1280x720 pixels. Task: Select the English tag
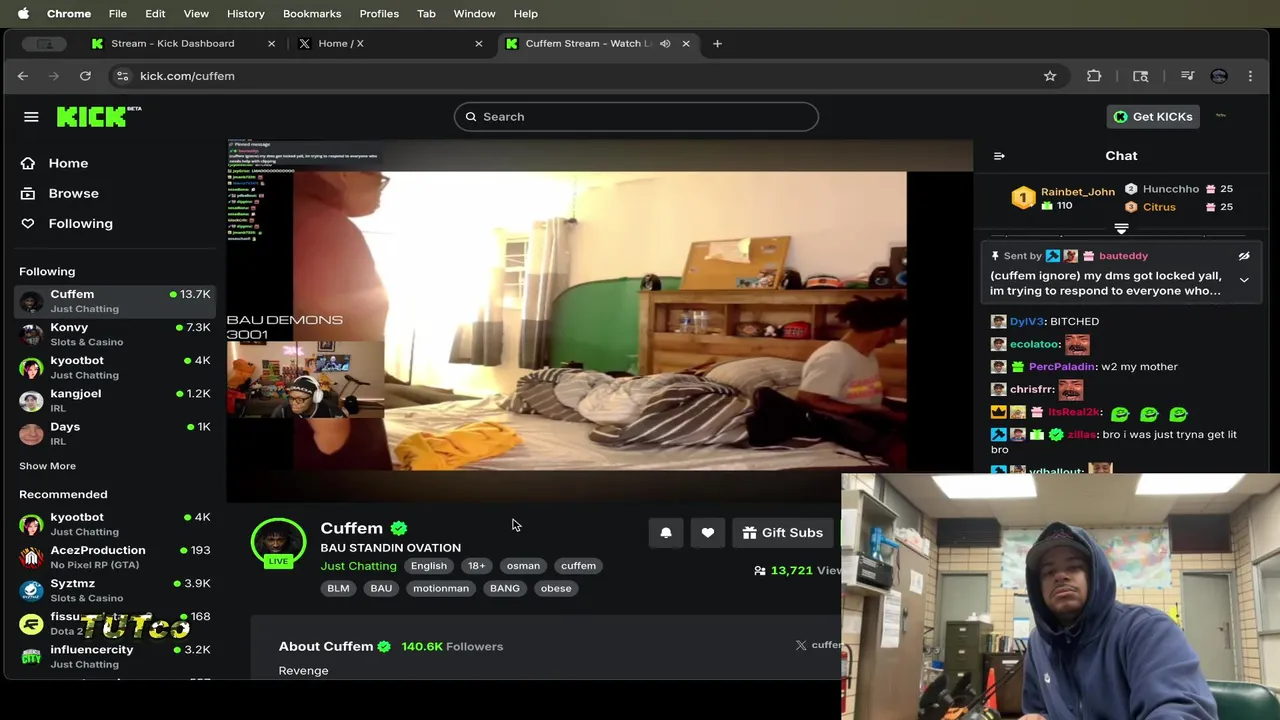coord(429,566)
